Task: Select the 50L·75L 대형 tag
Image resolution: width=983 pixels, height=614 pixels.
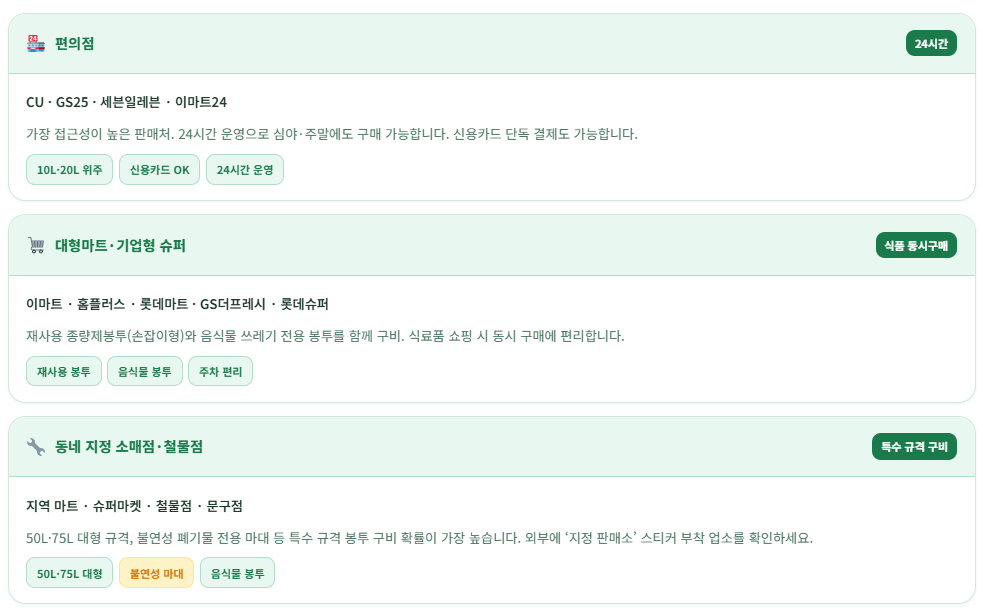Action: pos(69,573)
